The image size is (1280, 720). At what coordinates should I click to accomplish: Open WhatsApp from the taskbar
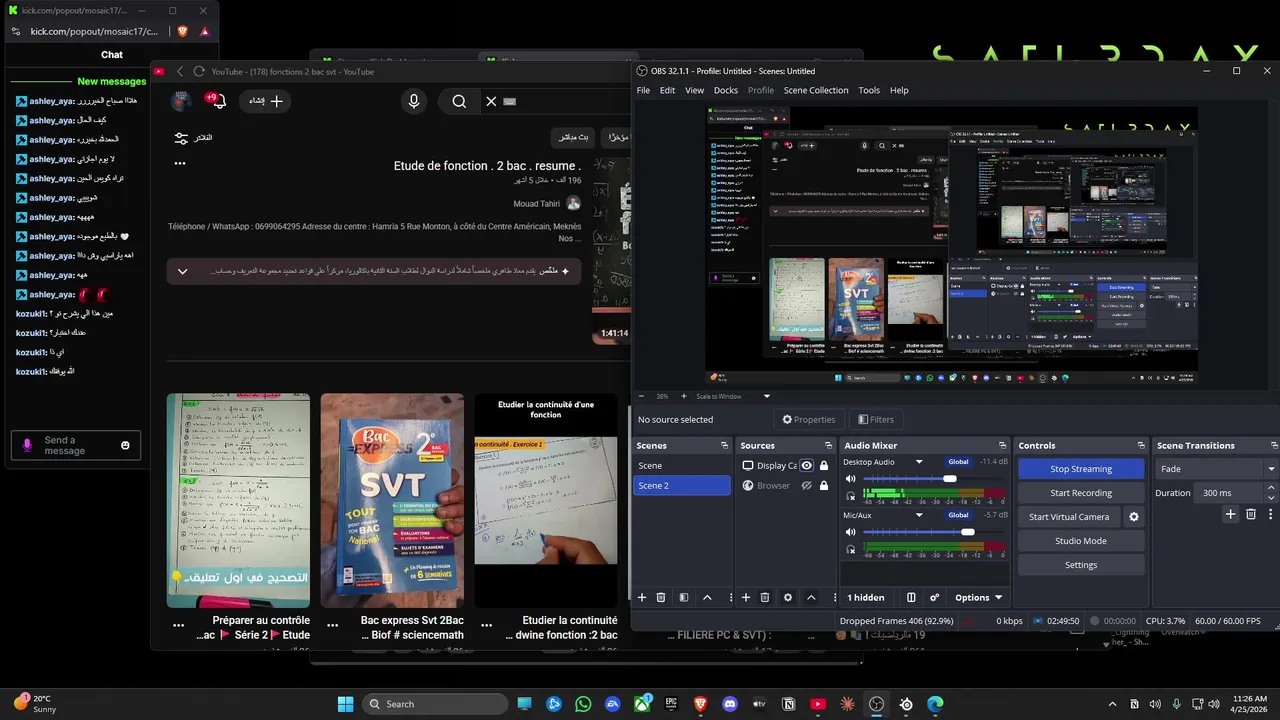point(584,704)
